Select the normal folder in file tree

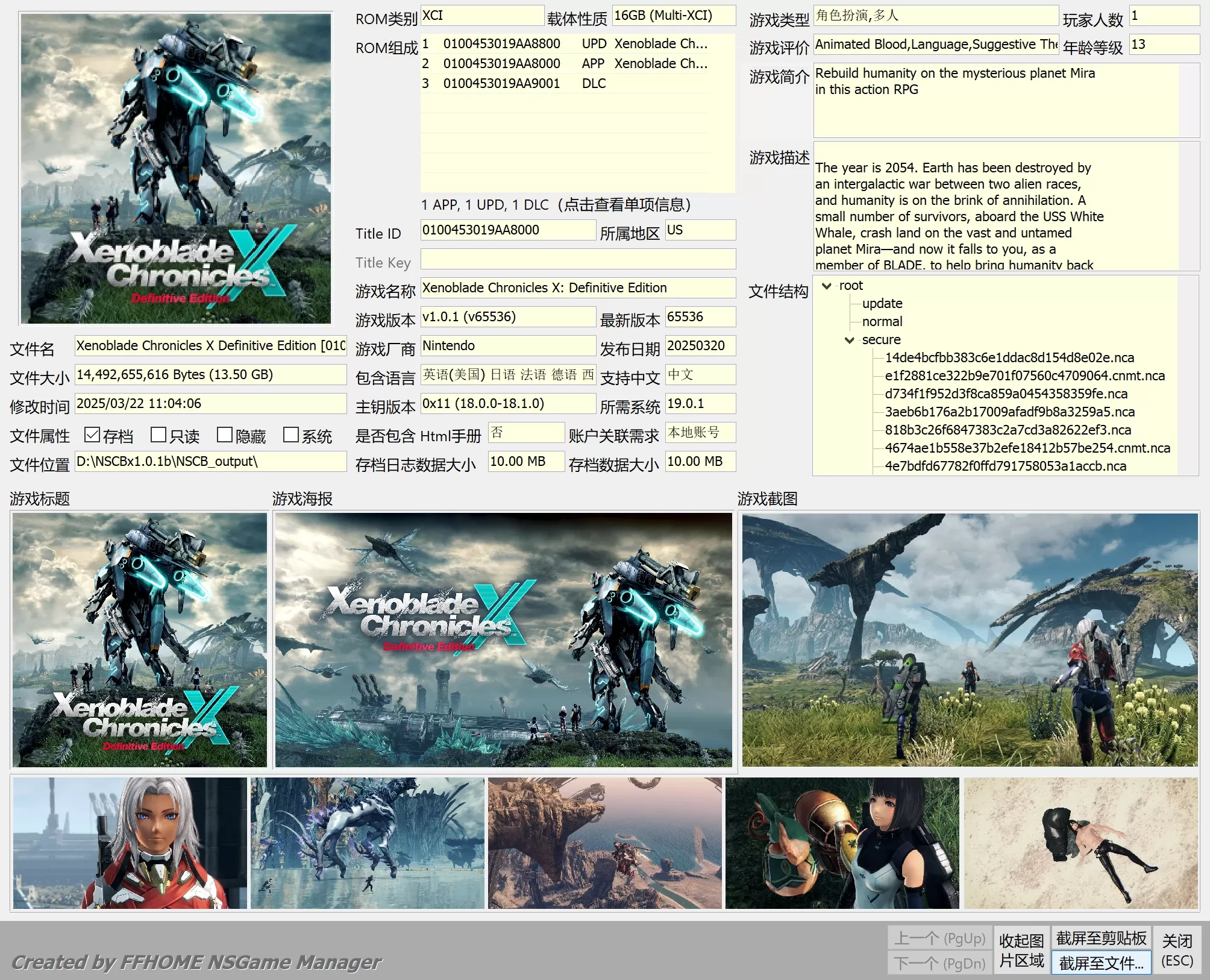(882, 322)
